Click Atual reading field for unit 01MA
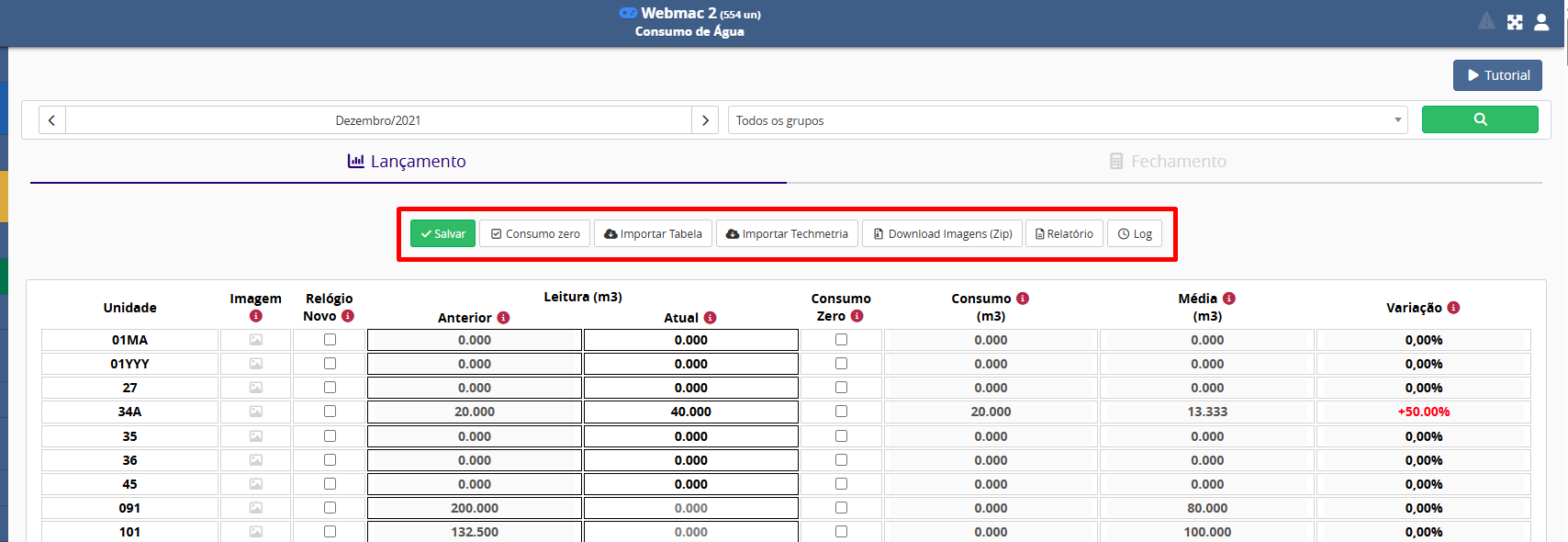 click(x=691, y=340)
